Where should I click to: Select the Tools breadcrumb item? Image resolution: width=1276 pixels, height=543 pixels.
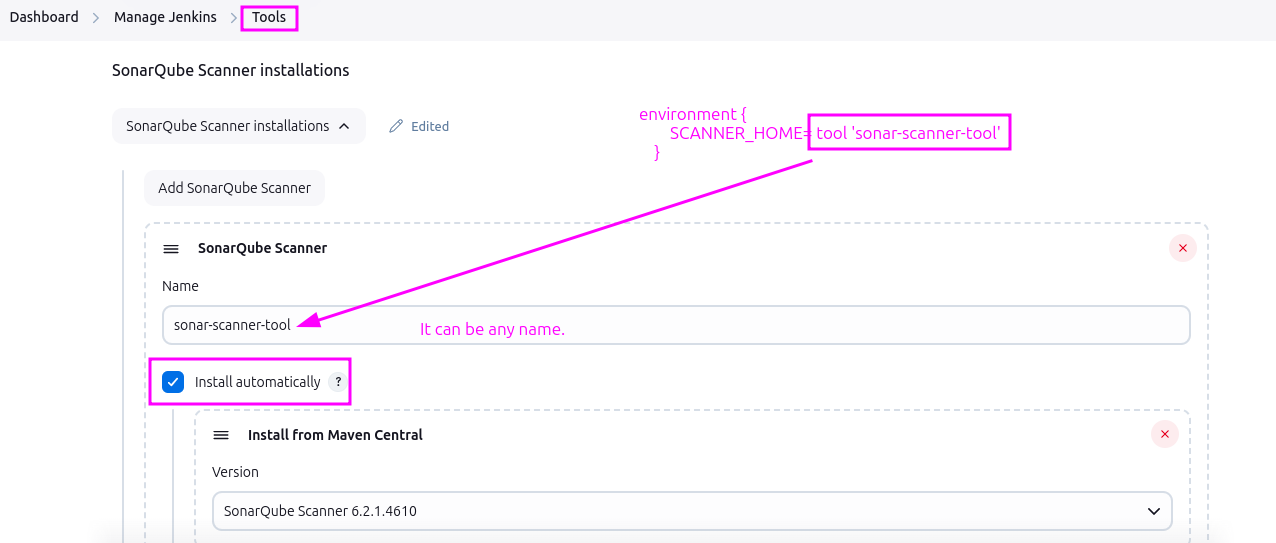click(x=269, y=17)
